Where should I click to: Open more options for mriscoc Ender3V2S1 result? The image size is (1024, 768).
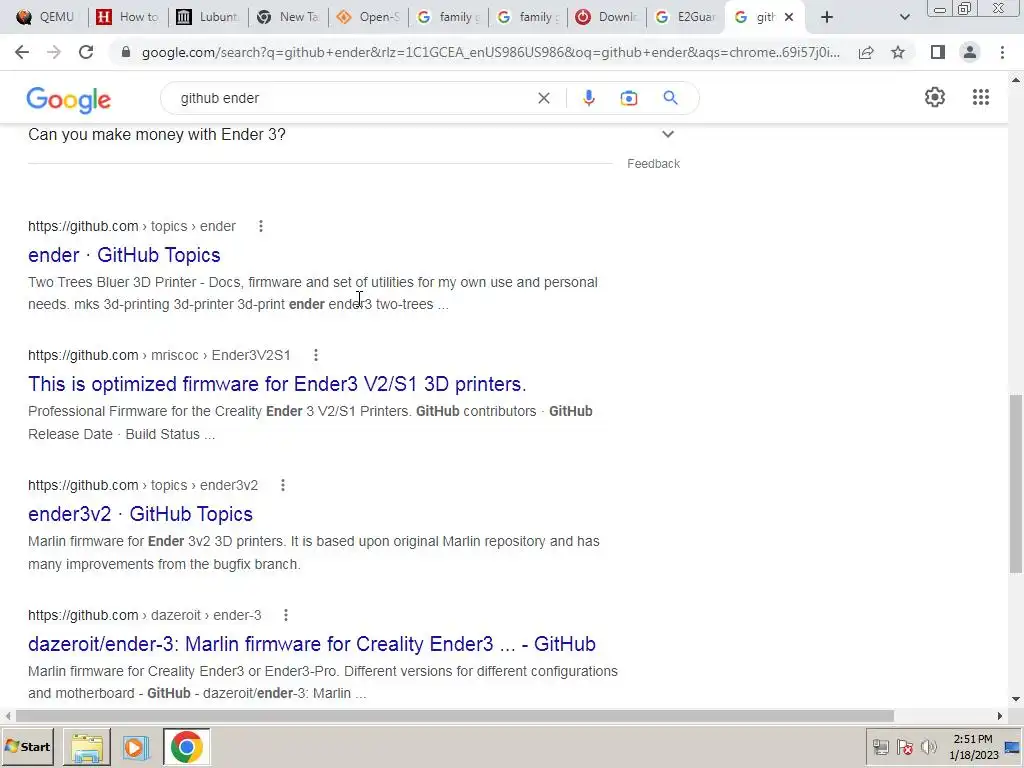pos(315,355)
